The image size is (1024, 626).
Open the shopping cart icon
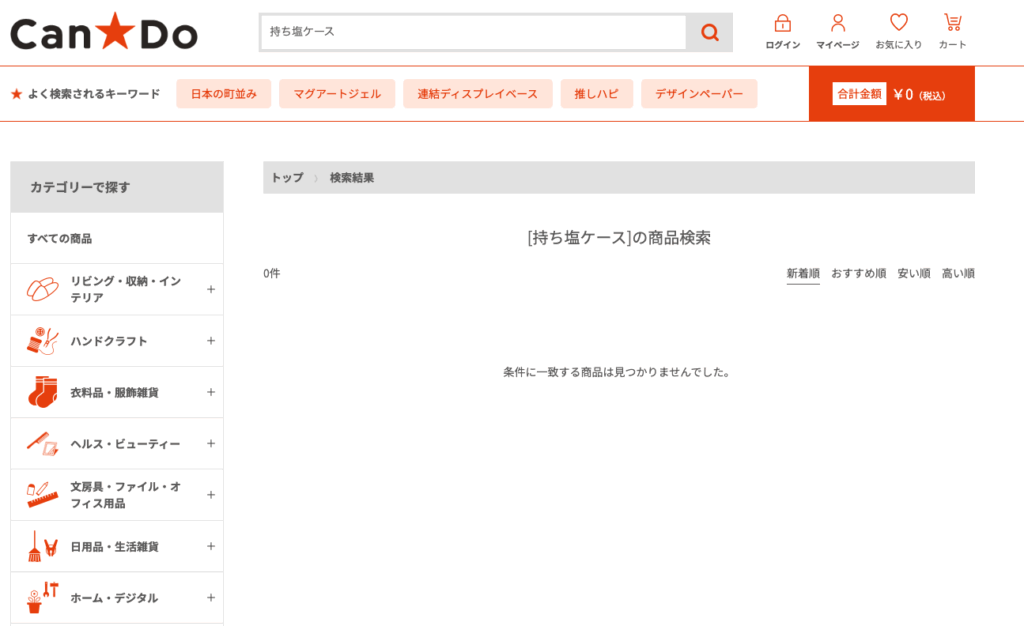point(953,23)
